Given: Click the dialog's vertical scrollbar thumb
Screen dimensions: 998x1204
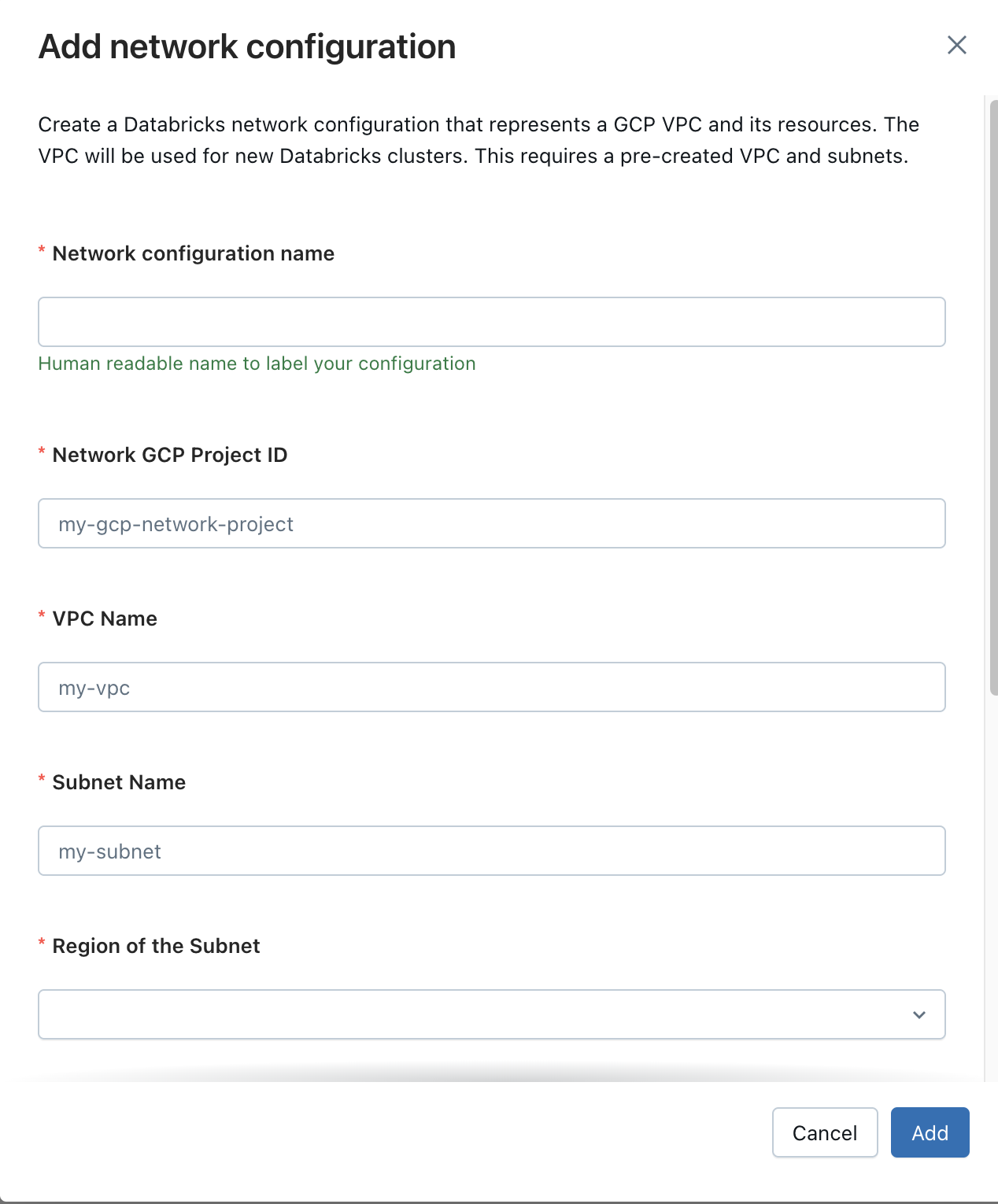Looking at the screenshot, I should [993, 393].
